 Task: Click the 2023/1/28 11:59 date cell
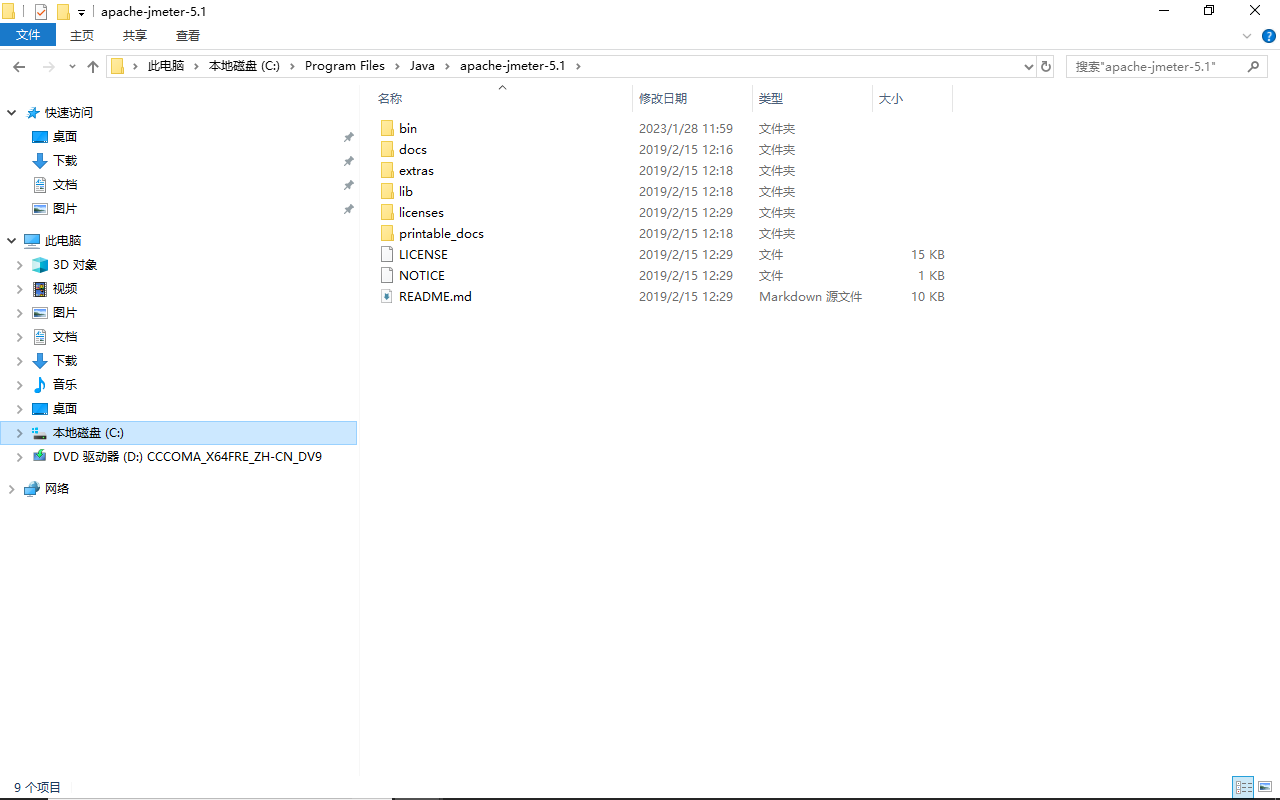click(x=686, y=128)
